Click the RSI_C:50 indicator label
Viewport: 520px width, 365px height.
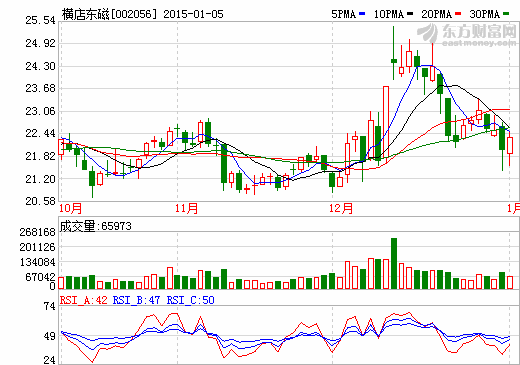(191, 300)
